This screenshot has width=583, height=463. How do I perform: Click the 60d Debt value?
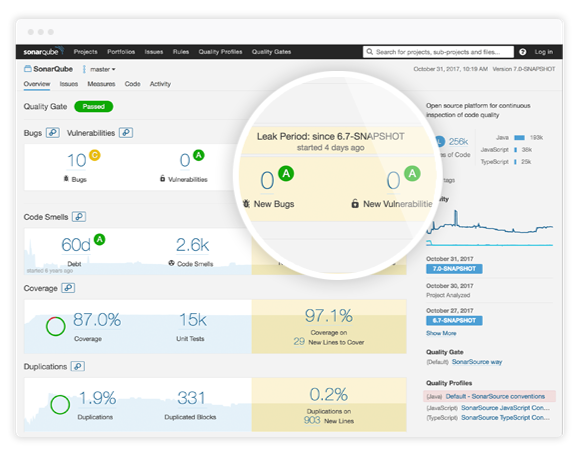point(76,245)
